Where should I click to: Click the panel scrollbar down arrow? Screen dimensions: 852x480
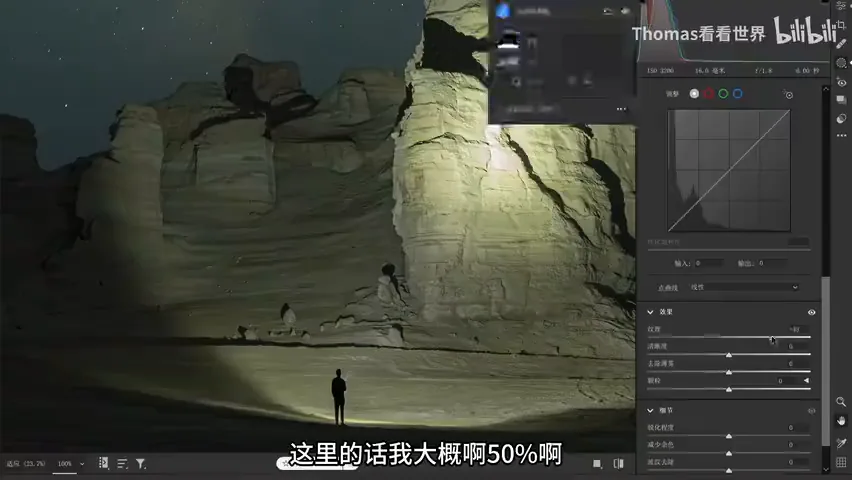pyautogui.click(x=826, y=470)
